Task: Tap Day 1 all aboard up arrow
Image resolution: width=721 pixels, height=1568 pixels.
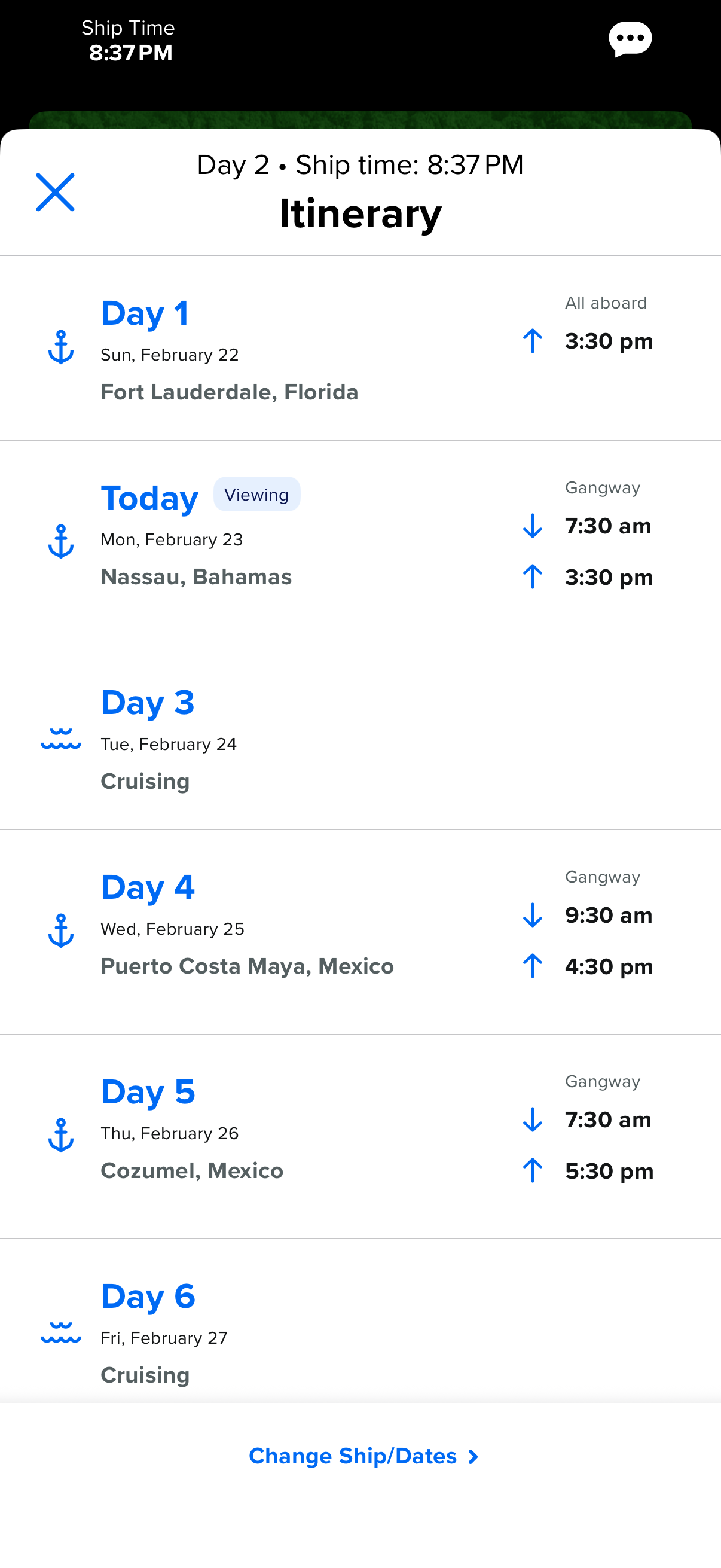Action: (x=533, y=341)
